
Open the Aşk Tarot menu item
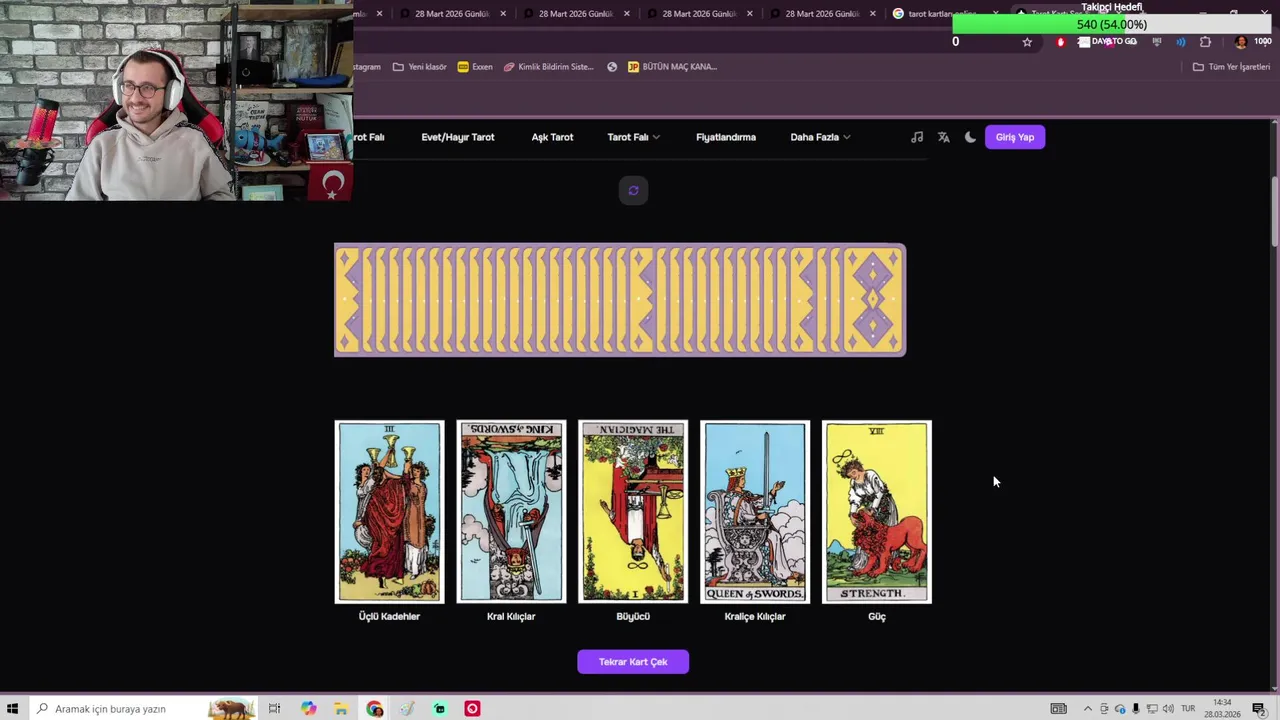552,137
